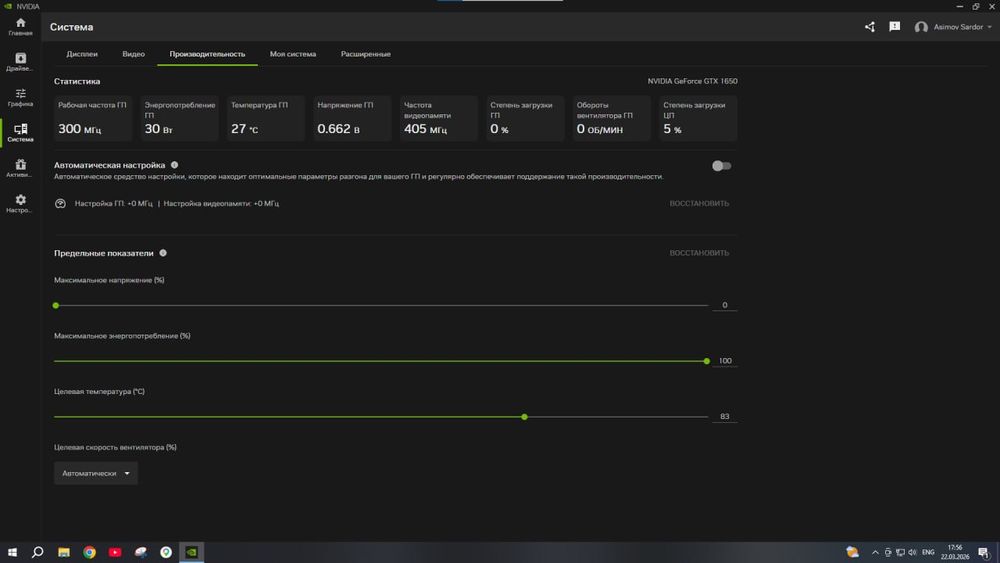1000x563 pixels.
Task: Open the Расширенные tab
Action: [365, 54]
